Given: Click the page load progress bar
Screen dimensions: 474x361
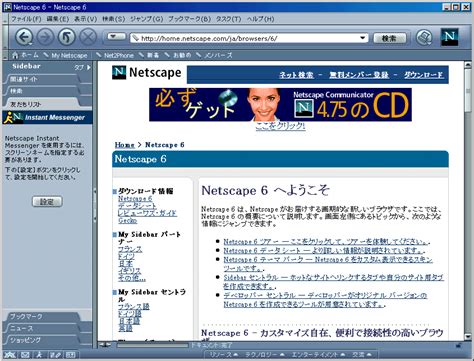Looking at the screenshot, I should [x=152, y=345].
